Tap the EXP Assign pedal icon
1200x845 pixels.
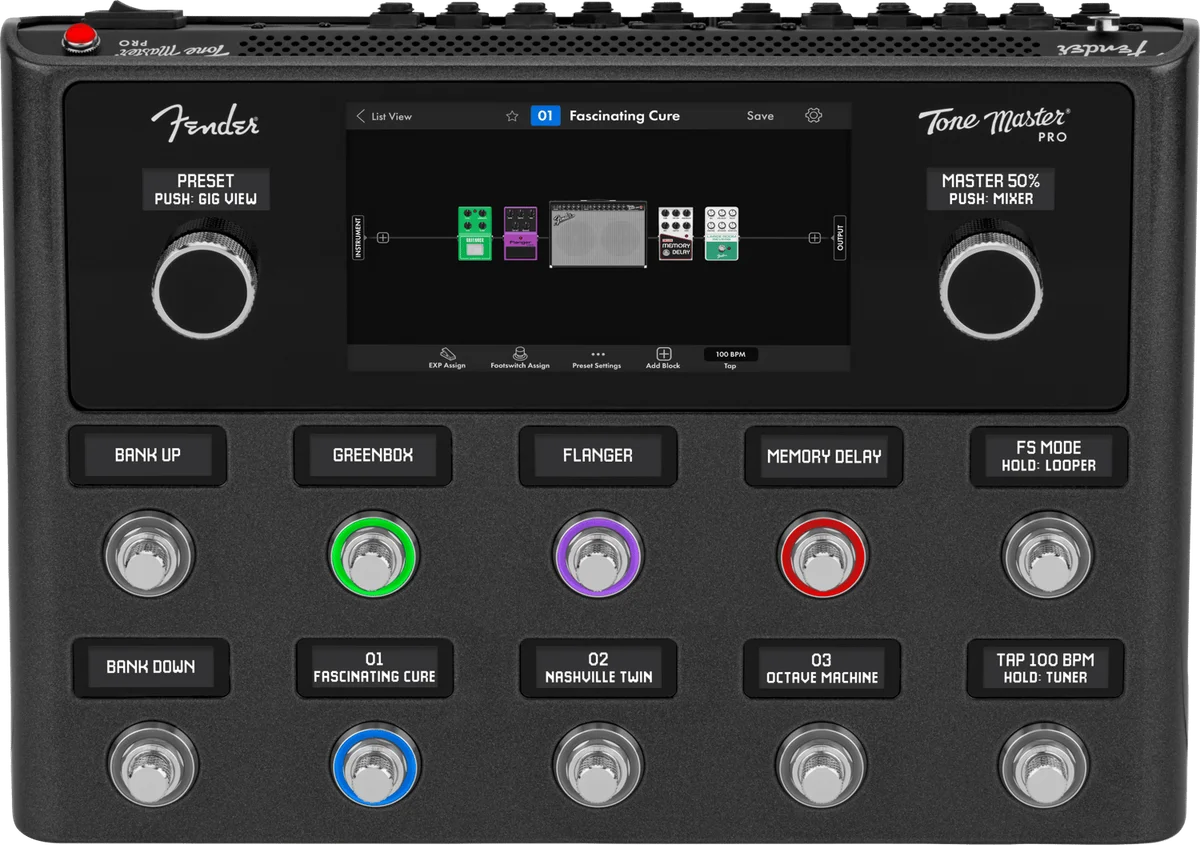coord(447,354)
